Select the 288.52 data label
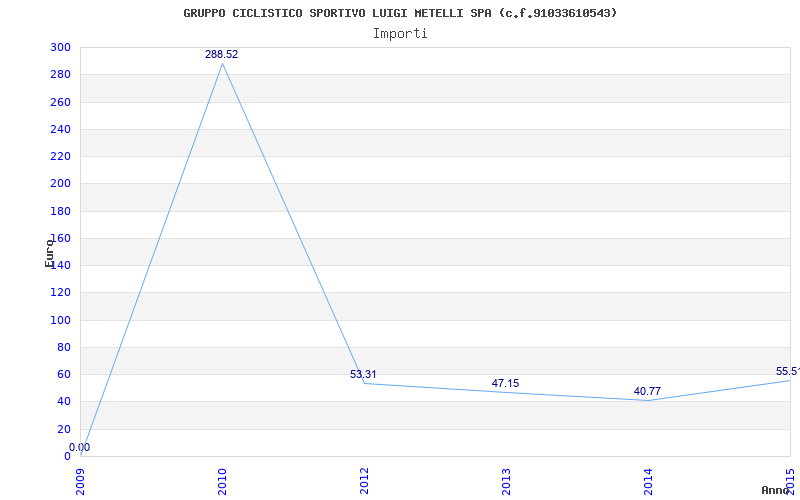This screenshot has width=800, height=500. tap(221, 55)
